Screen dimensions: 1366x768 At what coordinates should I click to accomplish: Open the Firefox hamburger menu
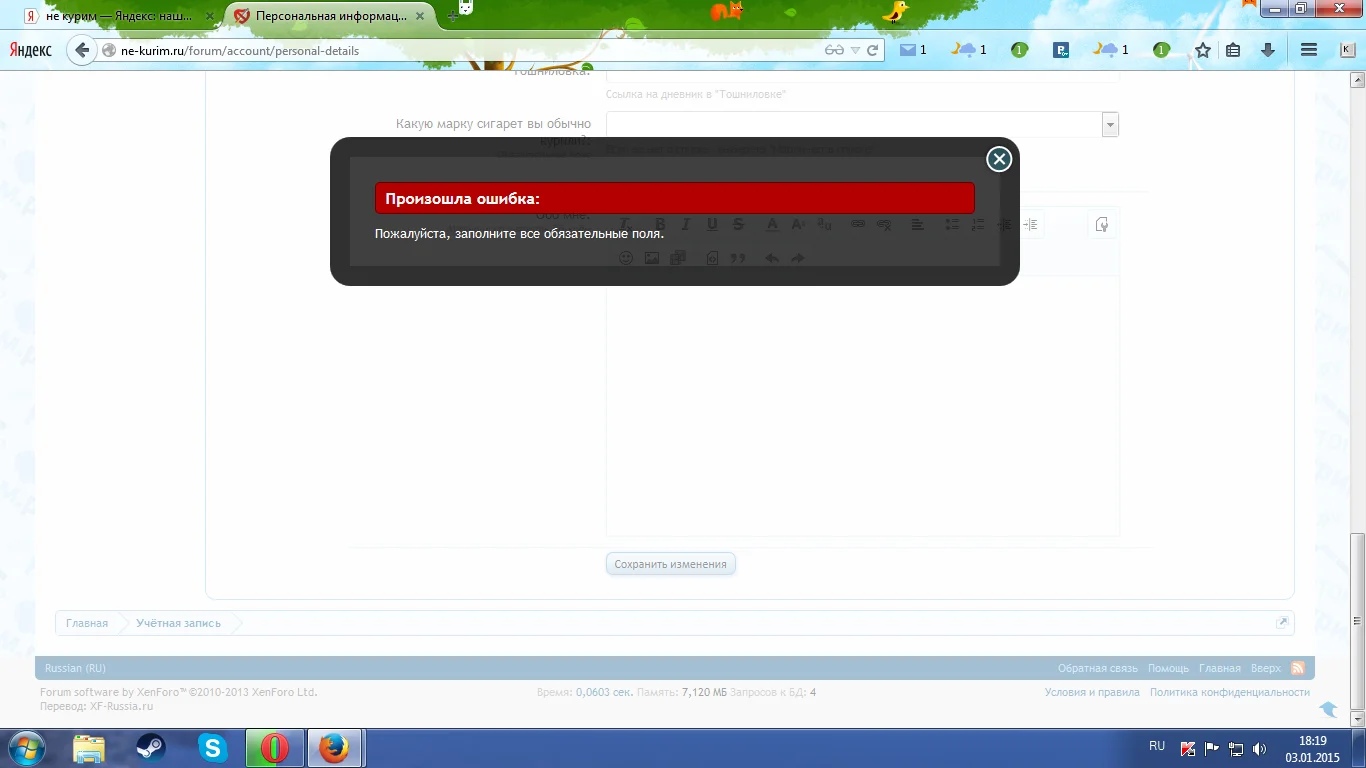[1309, 50]
